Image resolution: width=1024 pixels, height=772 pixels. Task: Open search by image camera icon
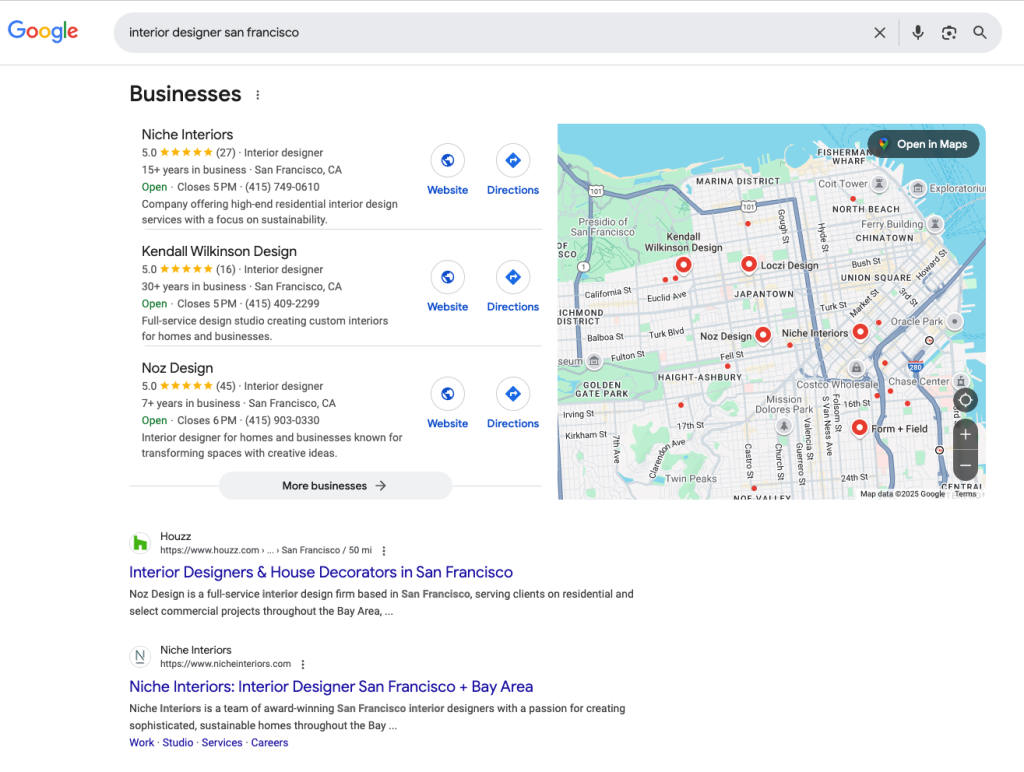pos(949,33)
